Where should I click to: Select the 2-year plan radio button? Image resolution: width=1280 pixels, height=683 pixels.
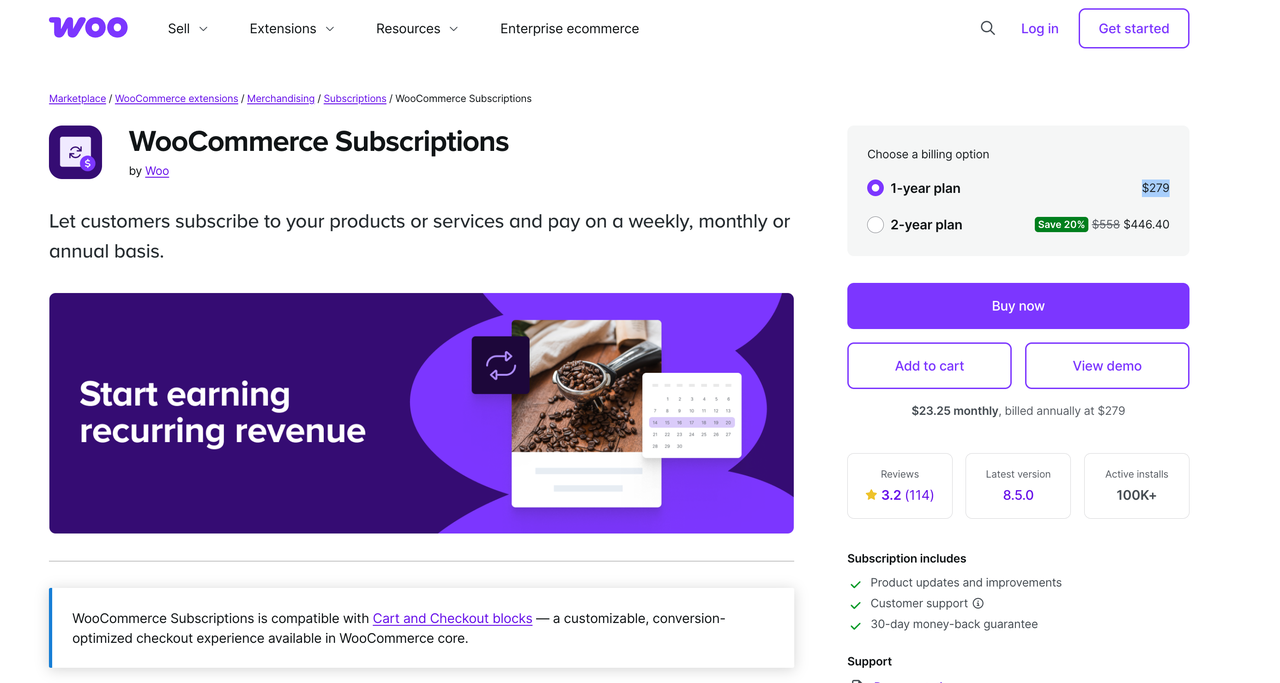[x=875, y=224]
